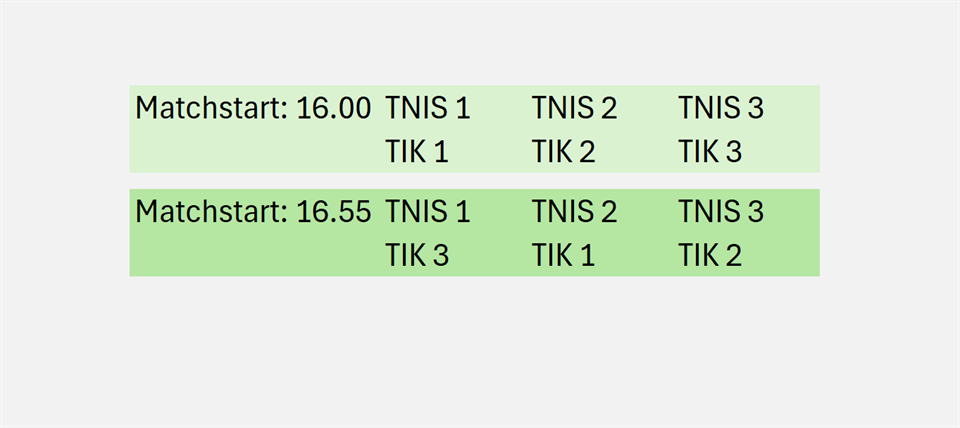Select the 16.55 start time text
Screen dimensions: 960x428
point(334,211)
